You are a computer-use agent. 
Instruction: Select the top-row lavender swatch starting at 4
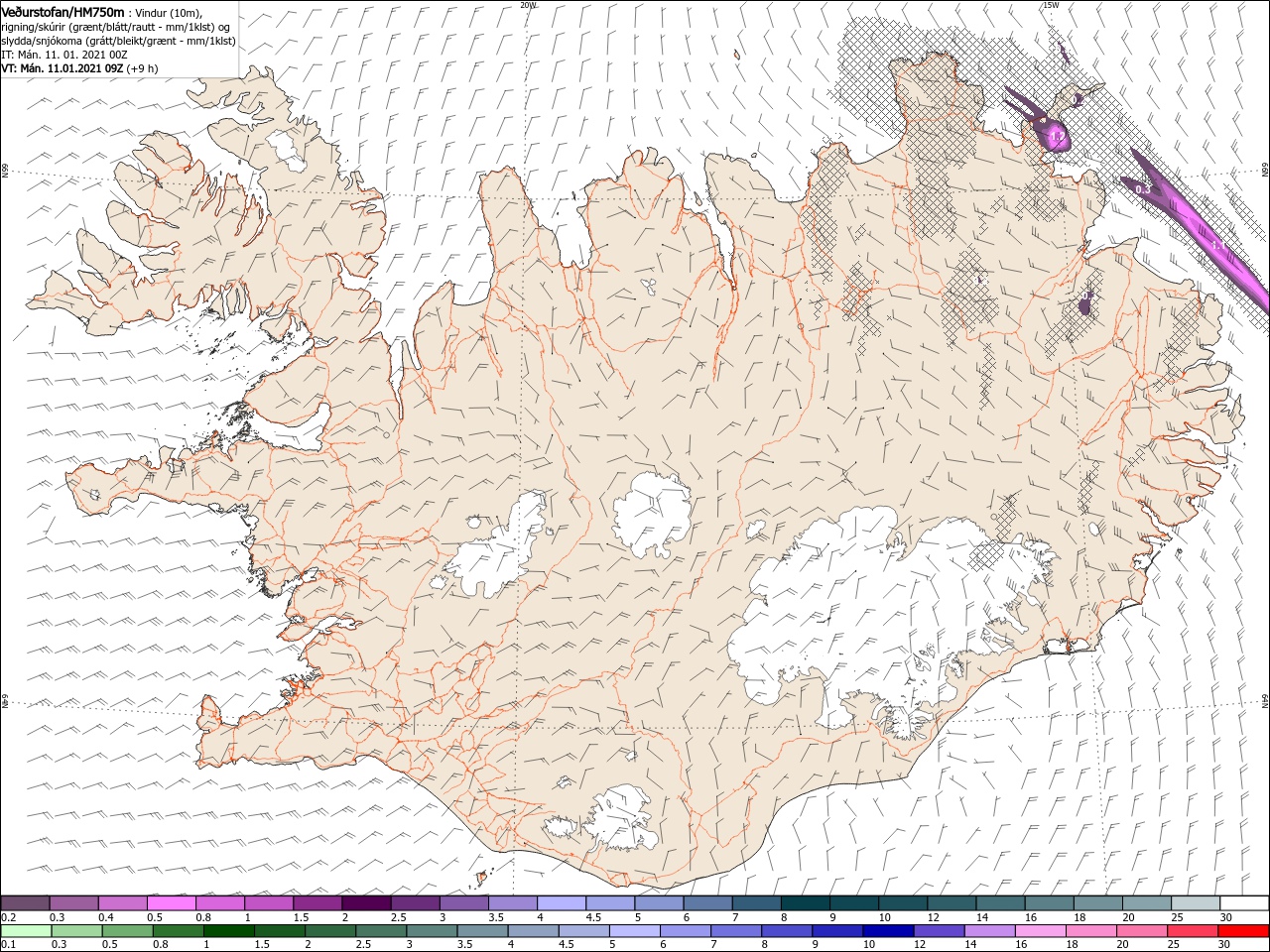pos(562,902)
